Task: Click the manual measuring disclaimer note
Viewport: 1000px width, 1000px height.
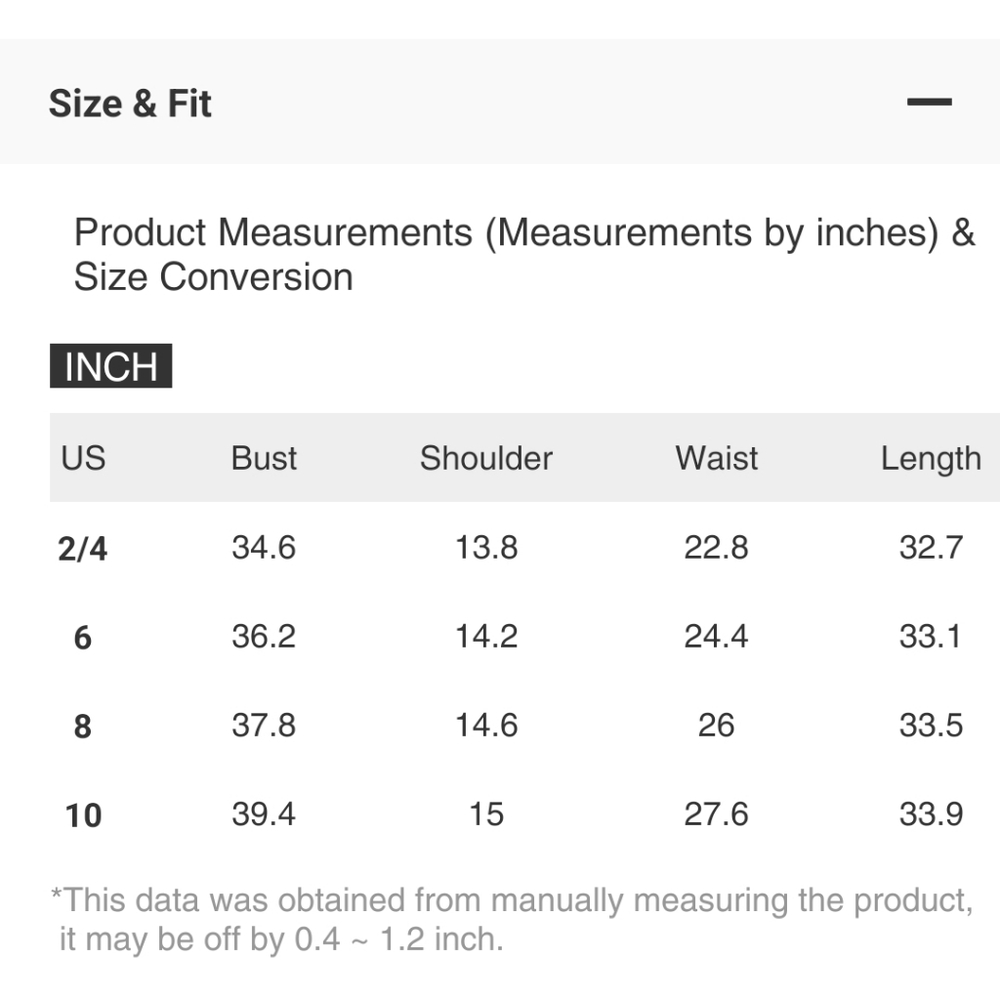Action: tap(512, 920)
